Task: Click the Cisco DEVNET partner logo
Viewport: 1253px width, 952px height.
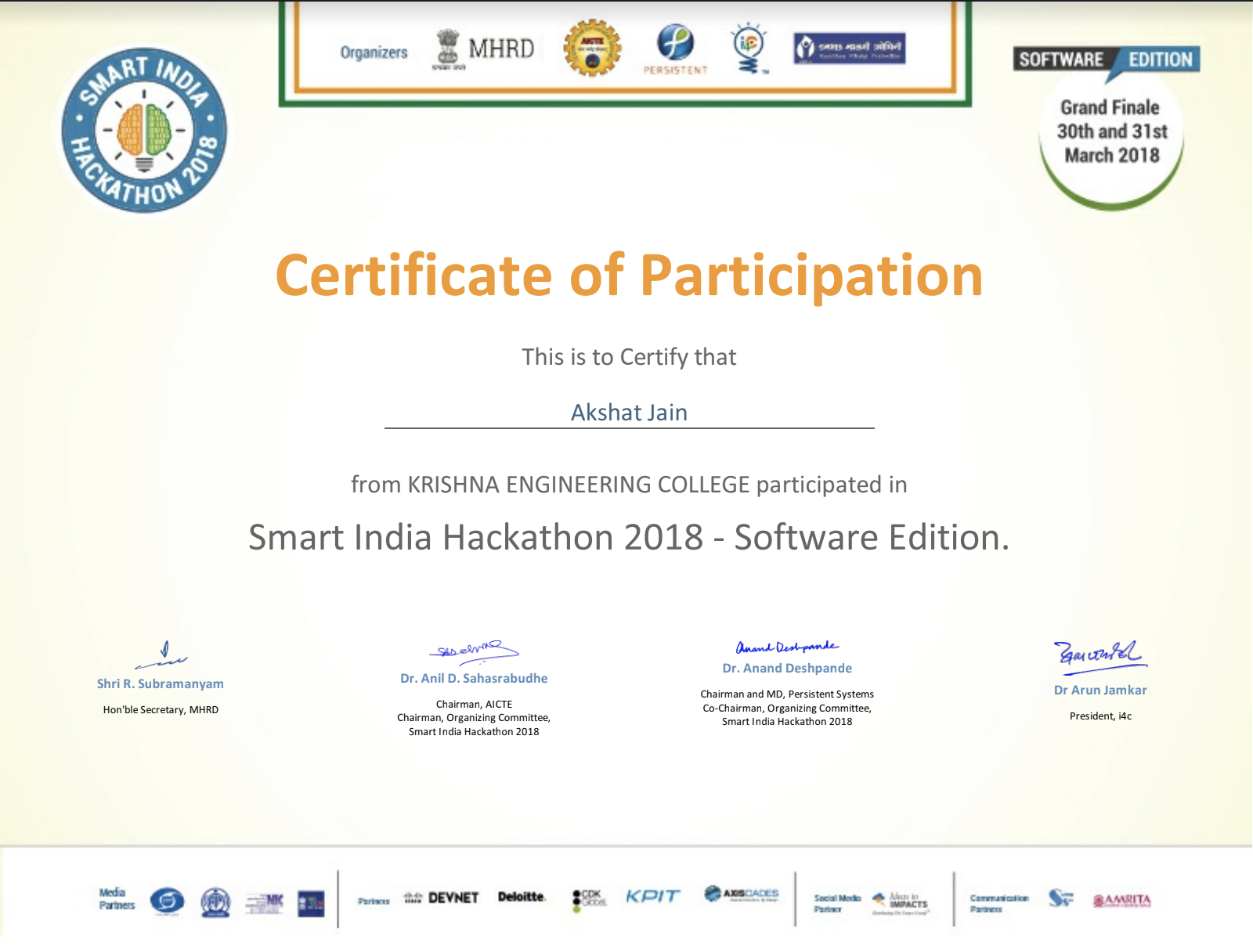Action: [442, 897]
